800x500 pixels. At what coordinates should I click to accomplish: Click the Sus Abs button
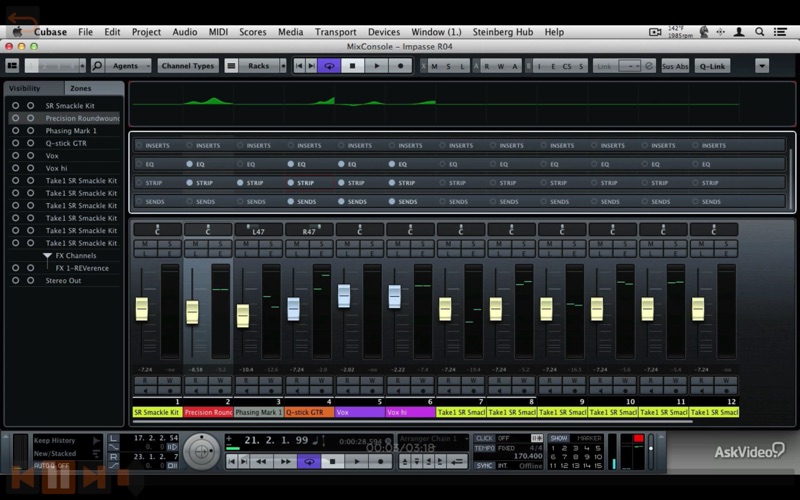click(675, 66)
